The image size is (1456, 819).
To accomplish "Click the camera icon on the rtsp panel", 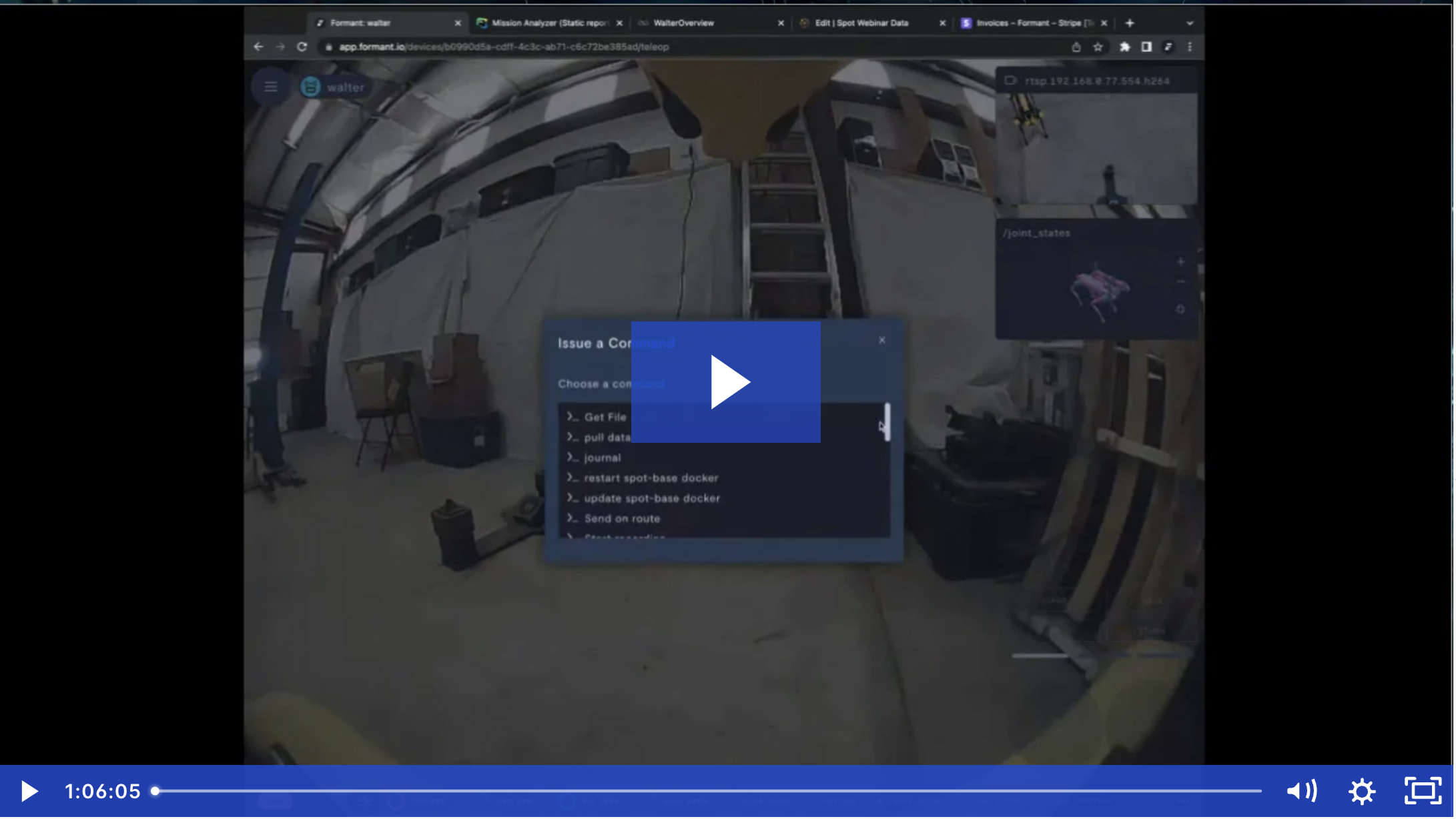I will pos(1010,80).
